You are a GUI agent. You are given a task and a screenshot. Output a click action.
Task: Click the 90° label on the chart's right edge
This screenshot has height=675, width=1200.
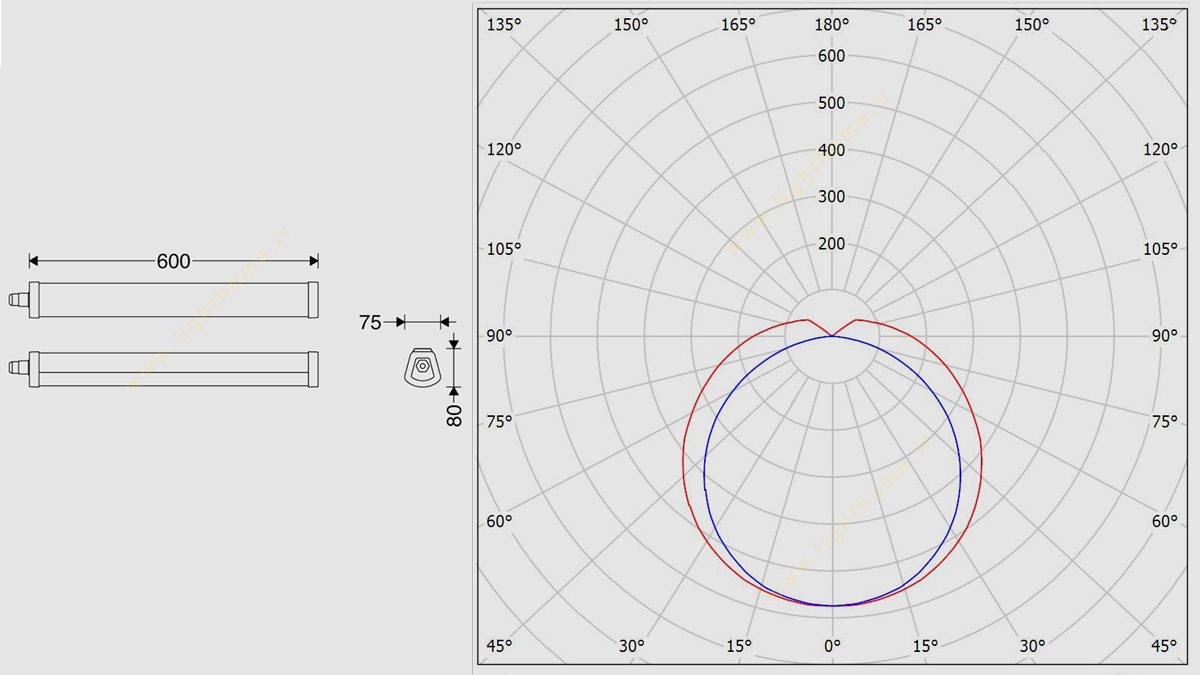[x=1164, y=335]
